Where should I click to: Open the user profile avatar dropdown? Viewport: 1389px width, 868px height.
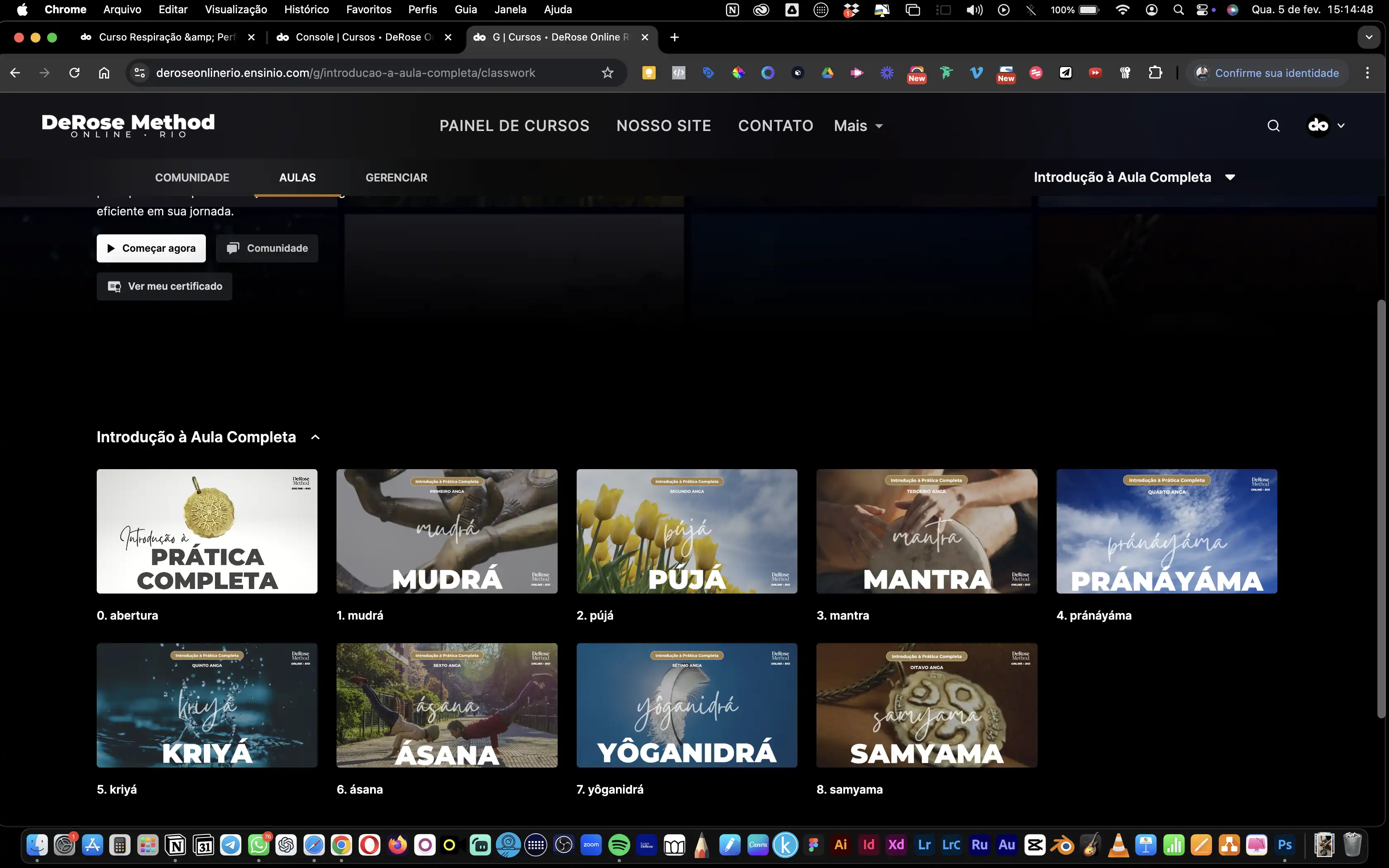coord(1325,126)
